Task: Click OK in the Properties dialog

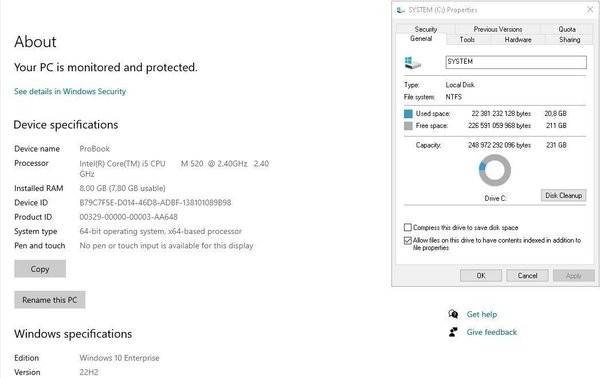Action: click(x=481, y=275)
